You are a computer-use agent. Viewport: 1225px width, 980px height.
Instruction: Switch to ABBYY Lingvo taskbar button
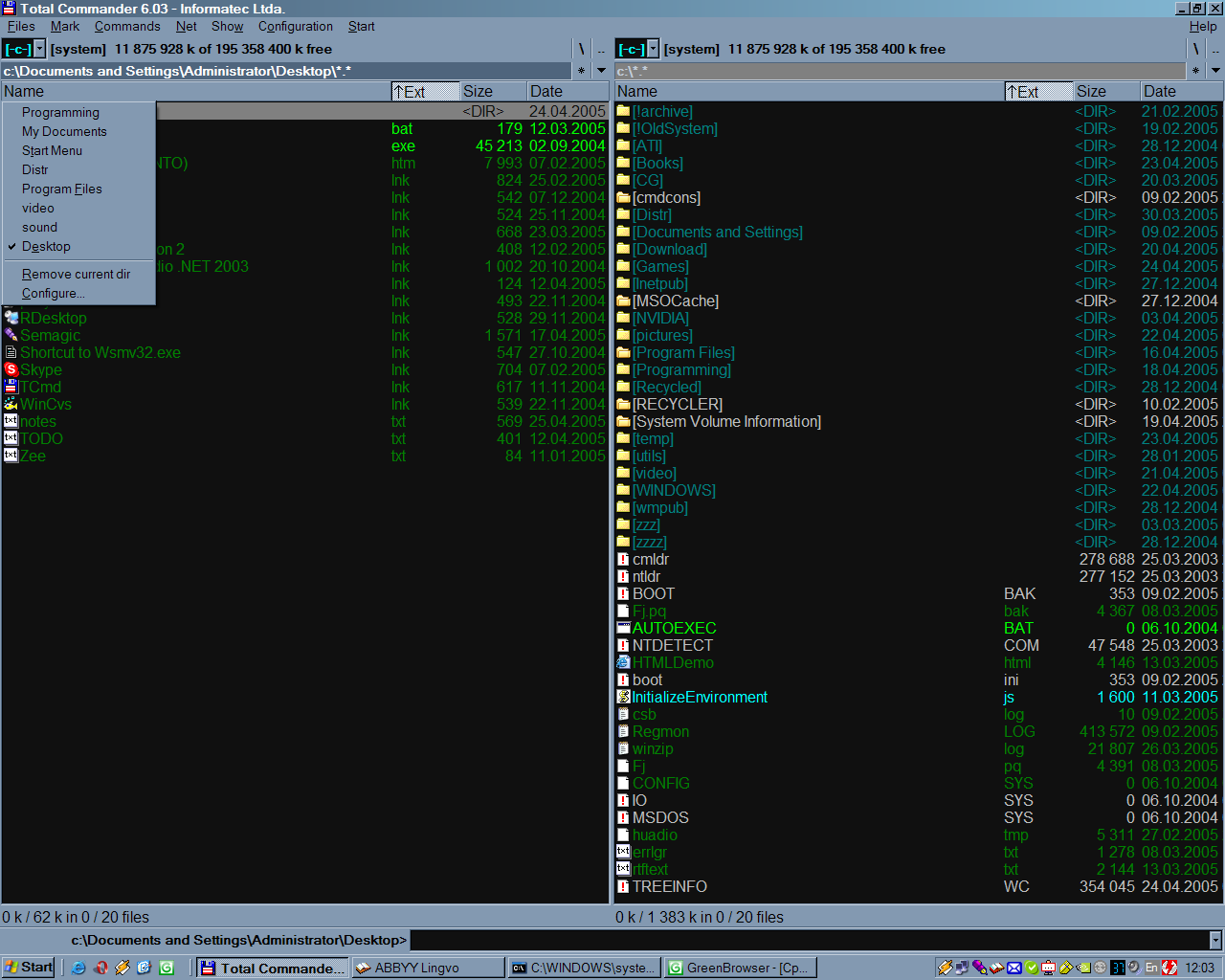pyautogui.click(x=428, y=968)
